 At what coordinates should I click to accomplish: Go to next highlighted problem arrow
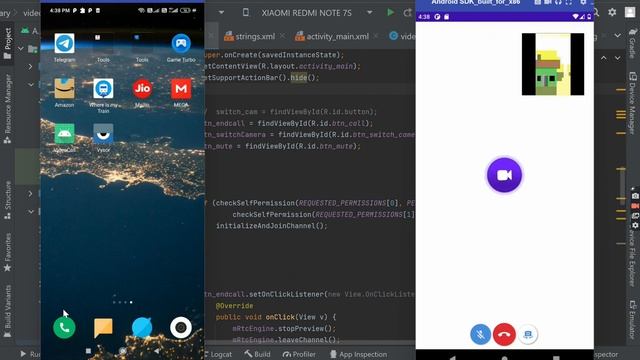click(x=618, y=58)
